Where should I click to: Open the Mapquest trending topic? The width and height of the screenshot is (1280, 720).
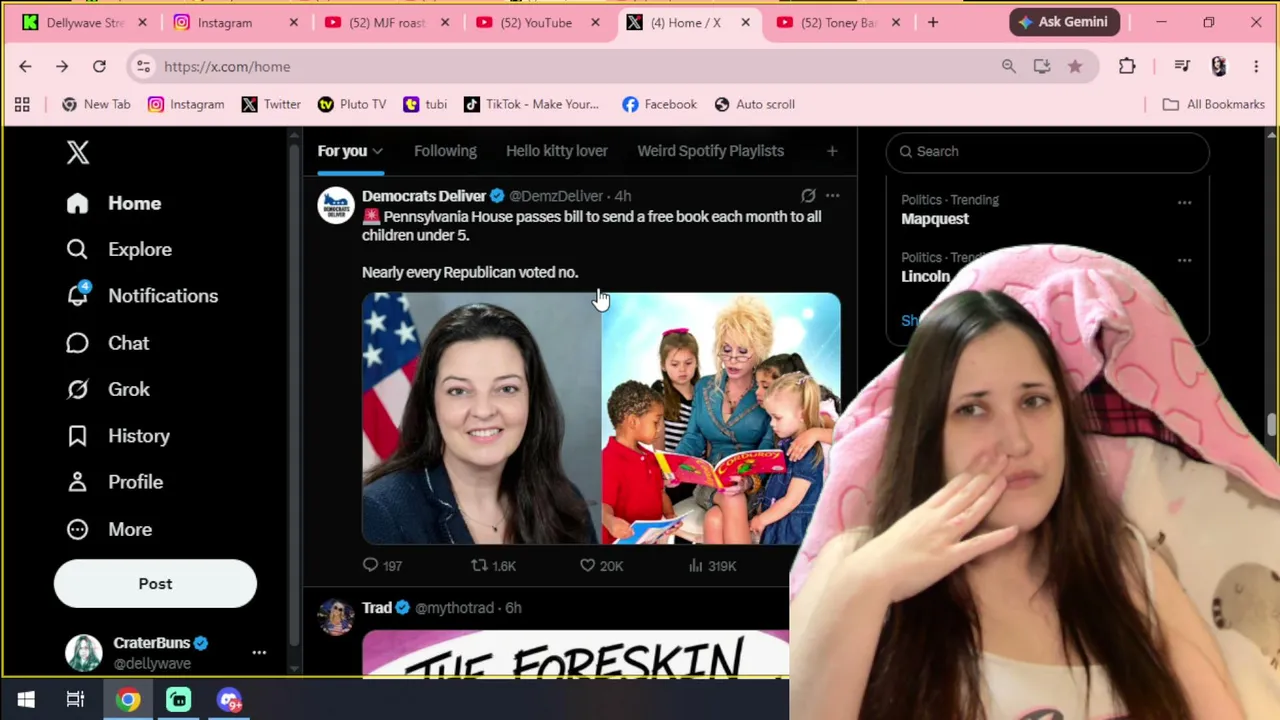(x=935, y=219)
